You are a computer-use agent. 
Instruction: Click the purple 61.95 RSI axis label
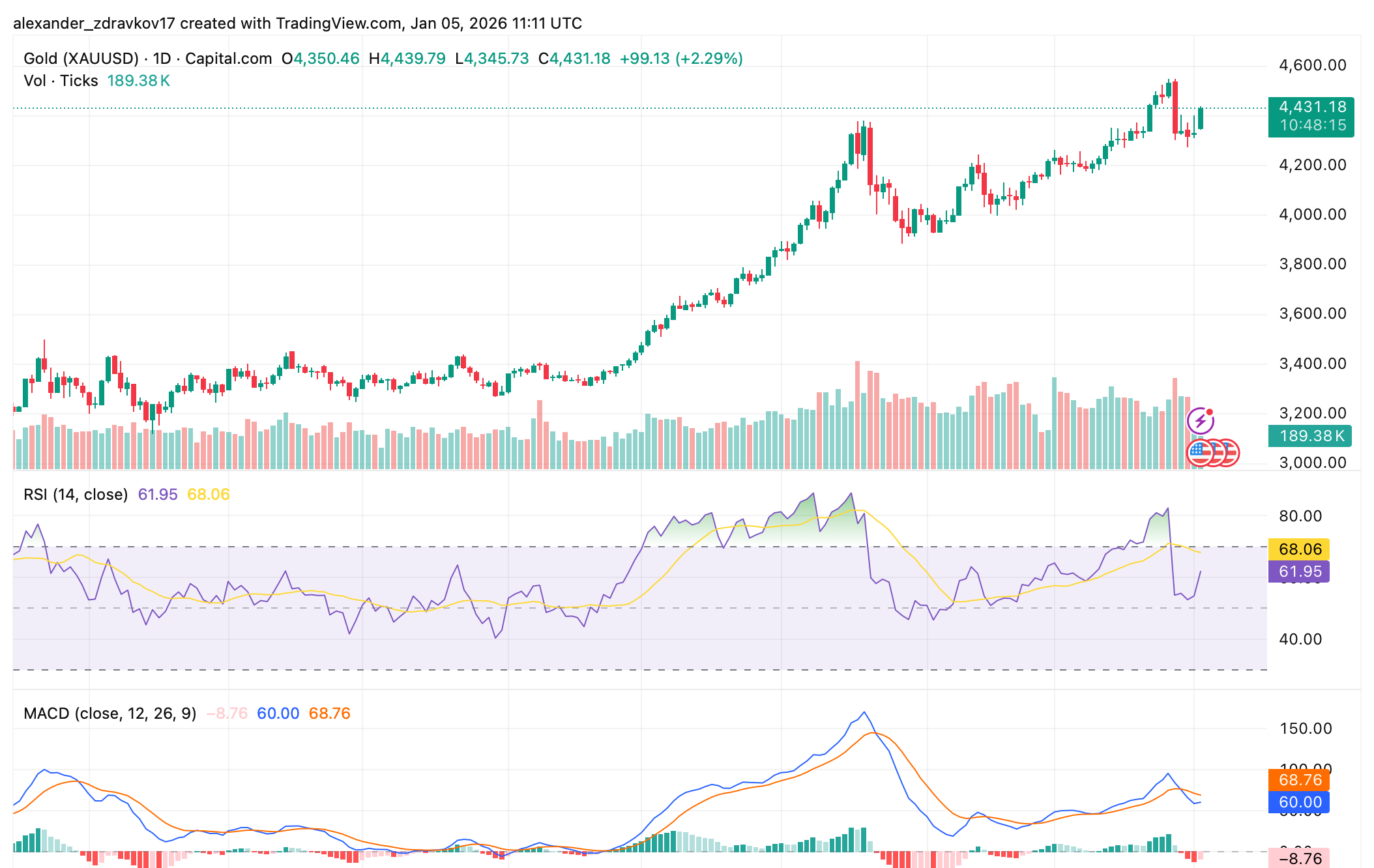point(1299,571)
